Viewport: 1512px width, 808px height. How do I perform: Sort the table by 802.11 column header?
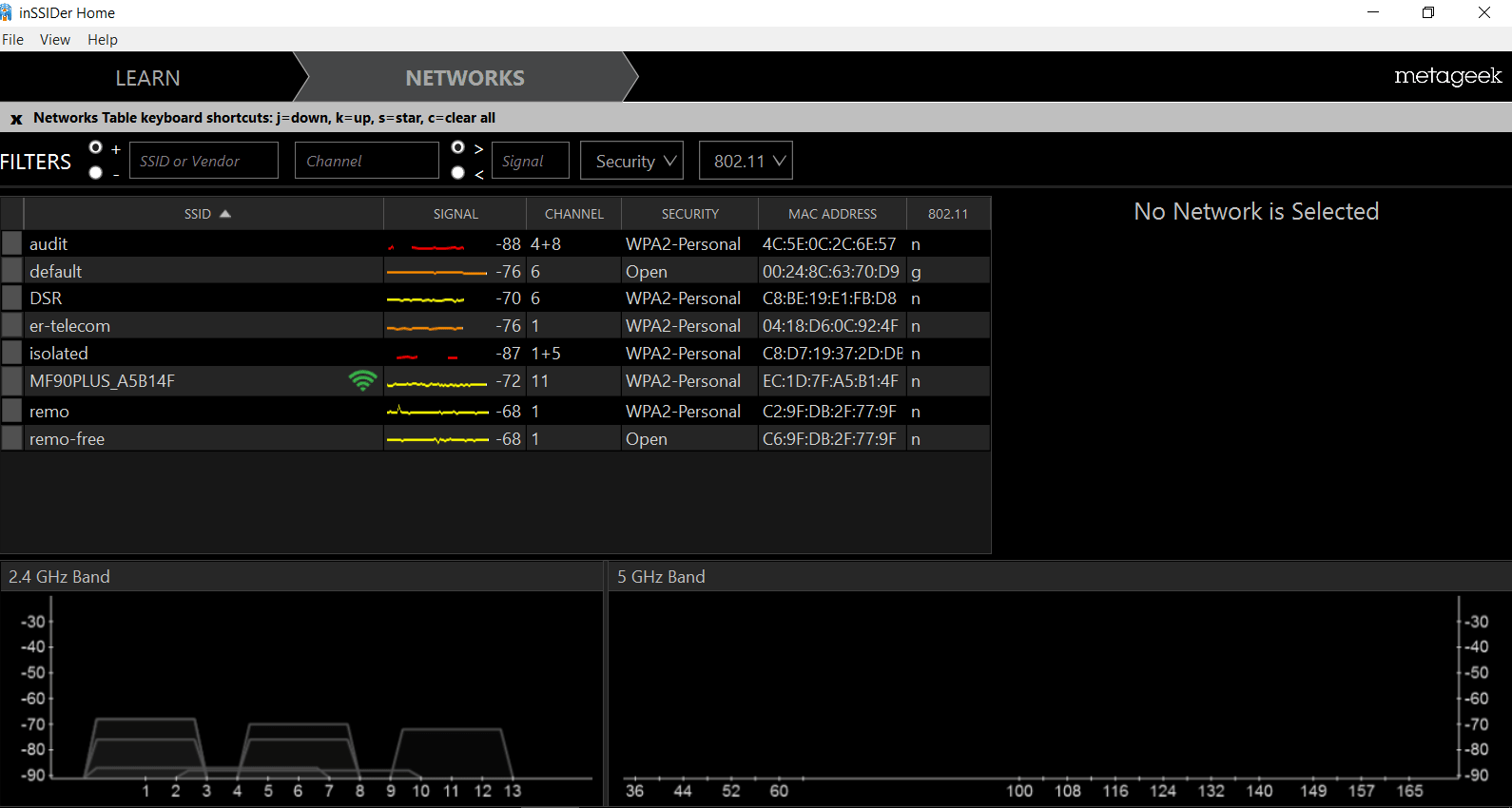948,214
